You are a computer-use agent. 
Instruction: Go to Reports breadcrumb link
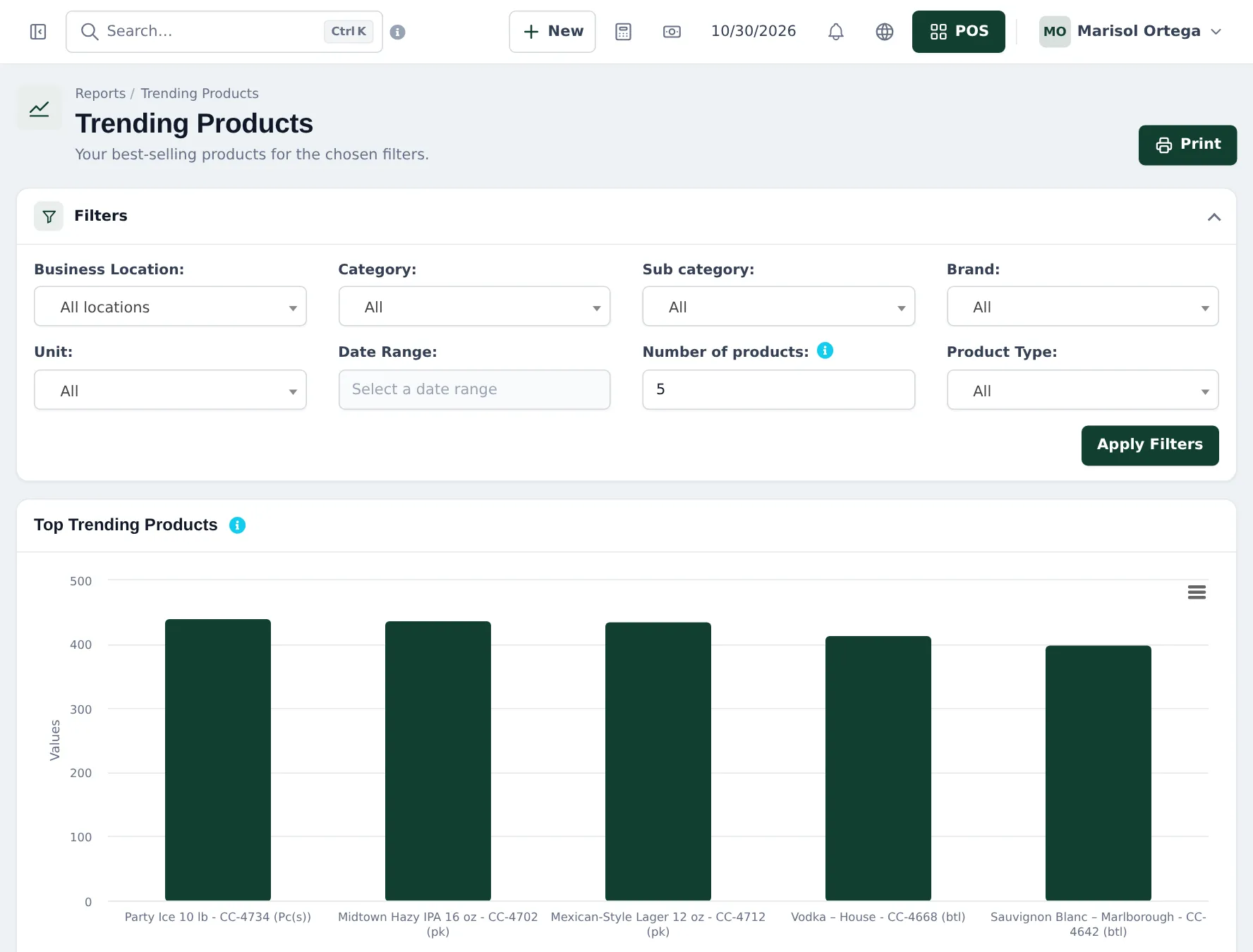click(100, 93)
